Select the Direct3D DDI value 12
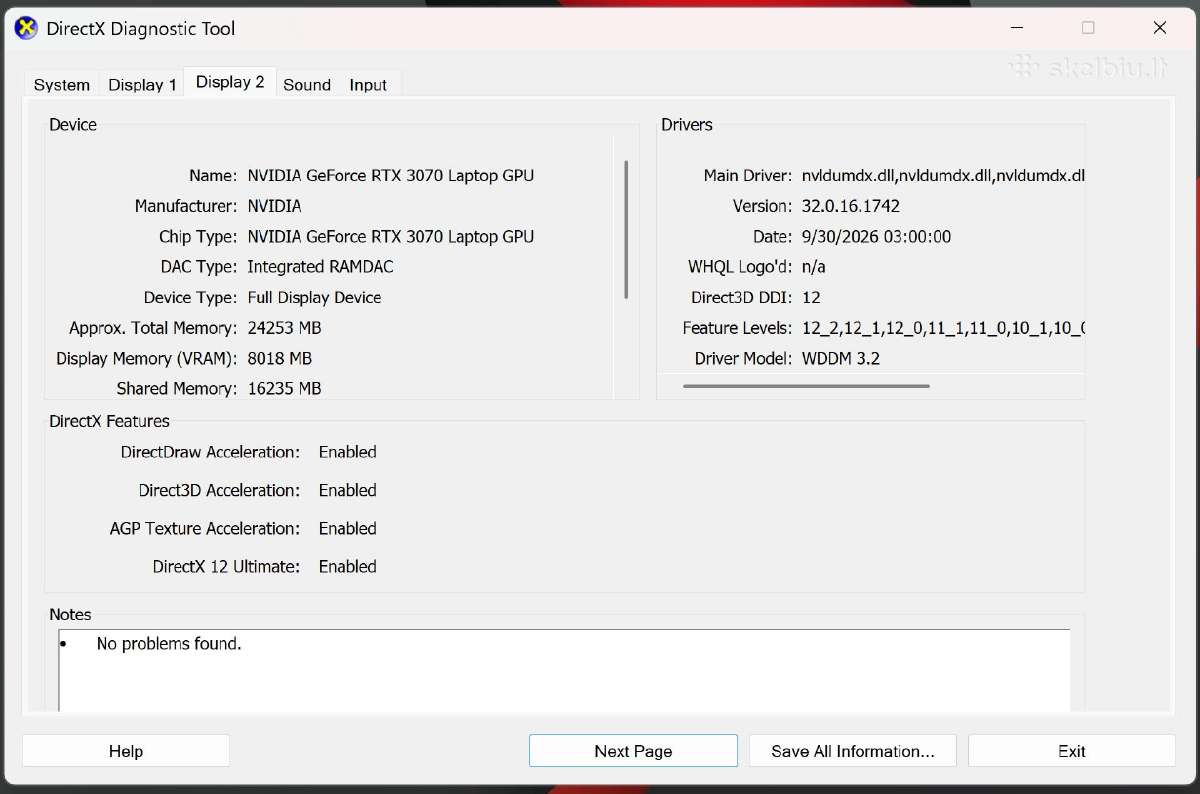The image size is (1200, 794). 811,297
